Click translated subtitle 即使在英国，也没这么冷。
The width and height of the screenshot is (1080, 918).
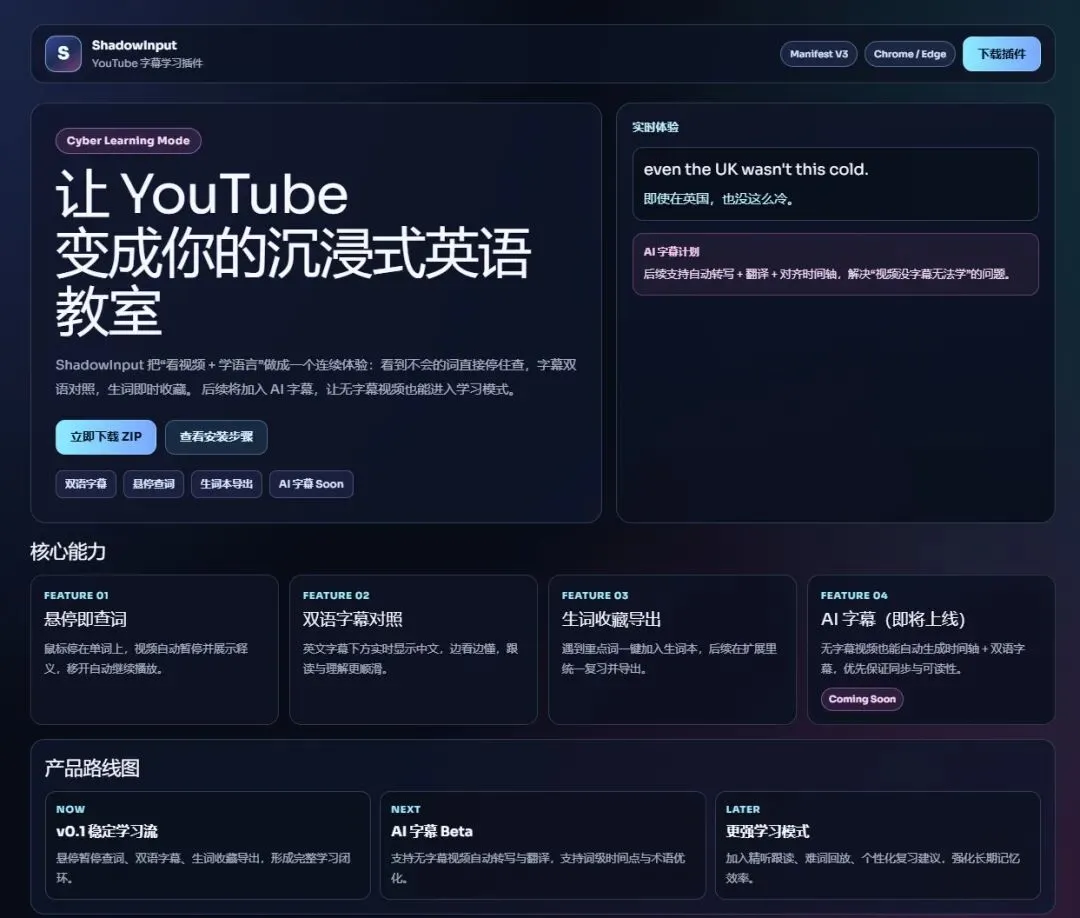719,199
